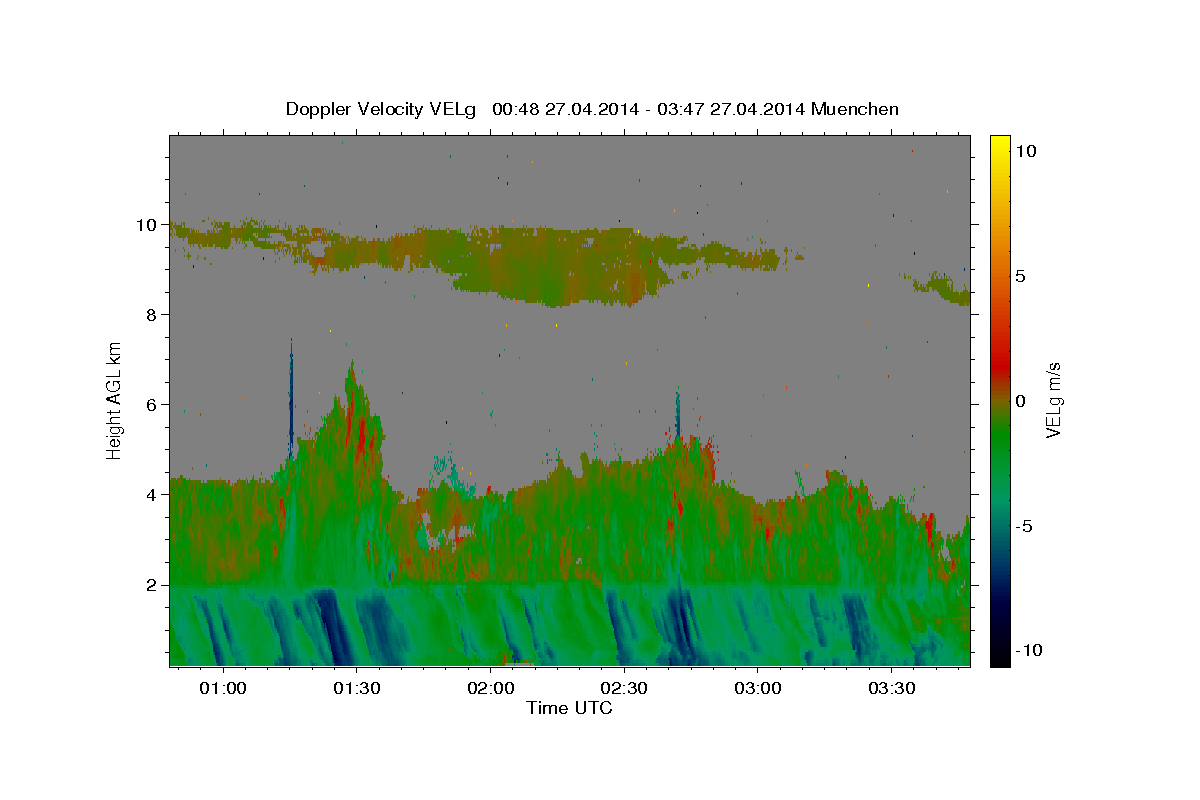Image resolution: width=1200 pixels, height=800 pixels.
Task: Click the colorbar value 5
Action: click(1020, 276)
